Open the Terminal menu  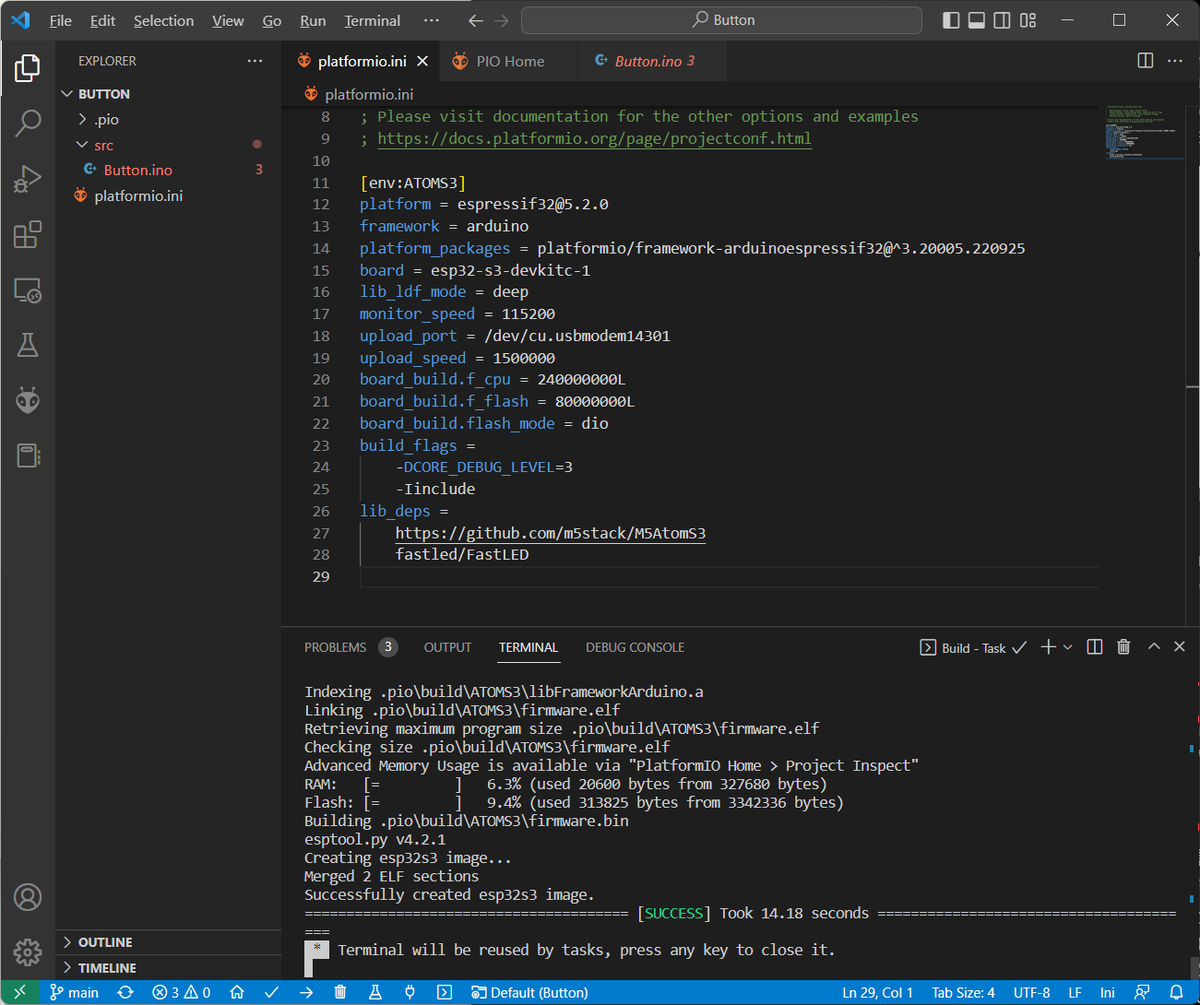click(x=372, y=20)
